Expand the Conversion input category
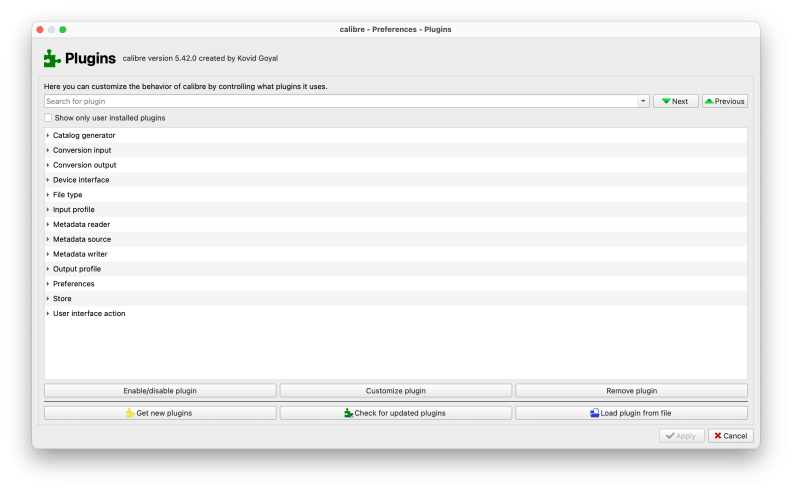The width and height of the screenshot is (792, 491). pyautogui.click(x=48, y=150)
